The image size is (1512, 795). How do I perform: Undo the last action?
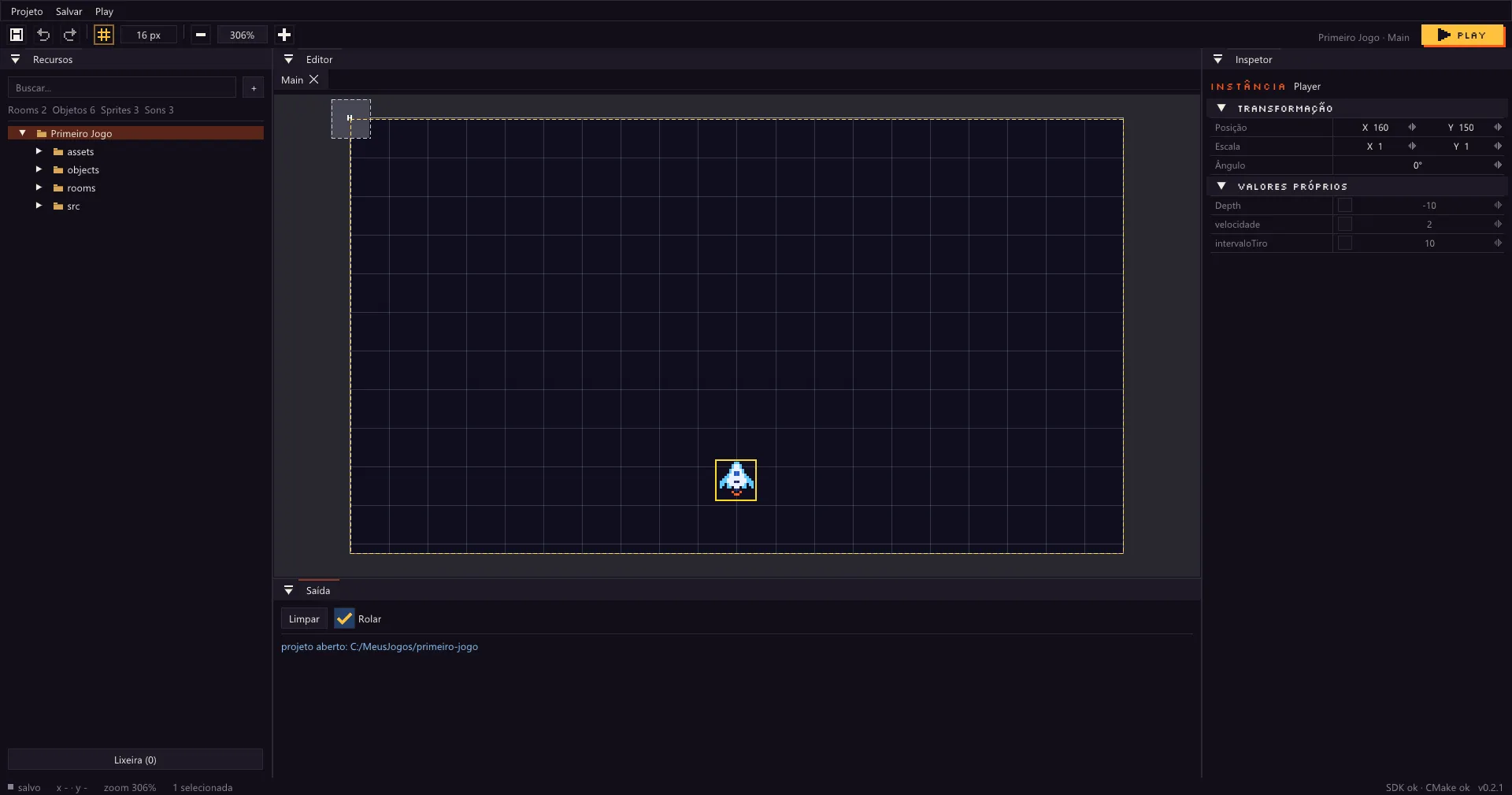tap(43, 35)
